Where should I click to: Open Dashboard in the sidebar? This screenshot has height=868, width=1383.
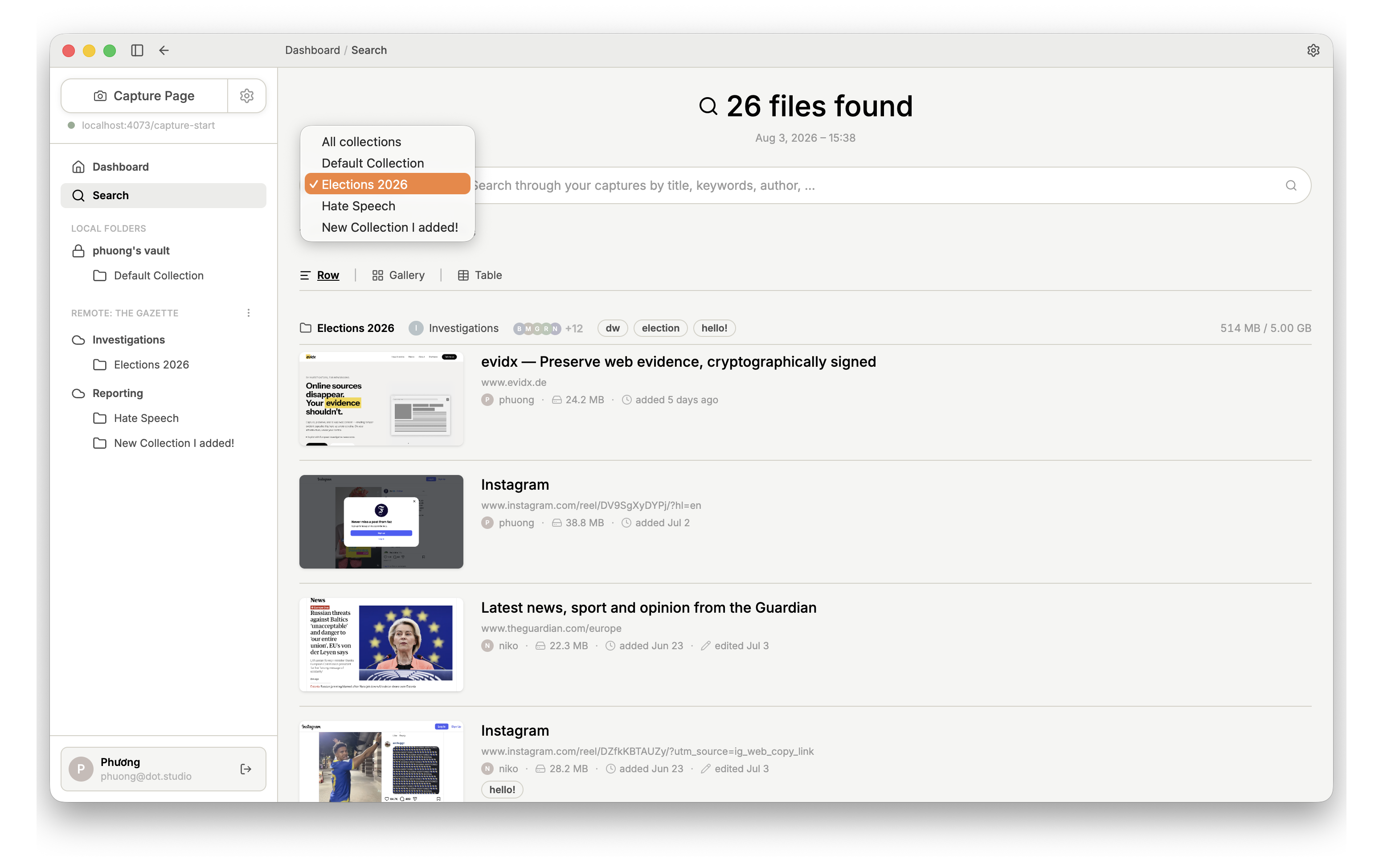tap(164, 167)
